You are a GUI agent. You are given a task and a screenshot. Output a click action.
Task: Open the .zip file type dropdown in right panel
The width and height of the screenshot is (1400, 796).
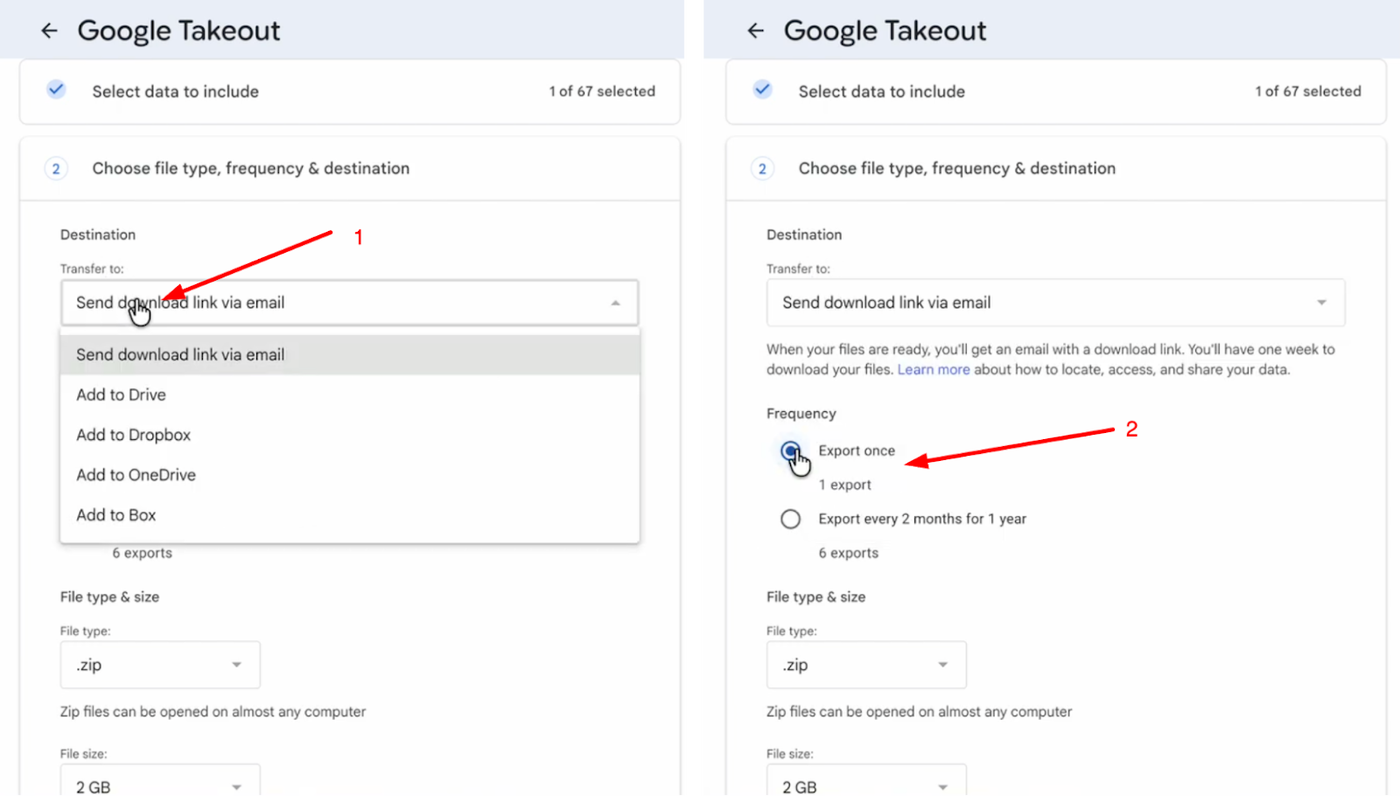[x=866, y=665]
